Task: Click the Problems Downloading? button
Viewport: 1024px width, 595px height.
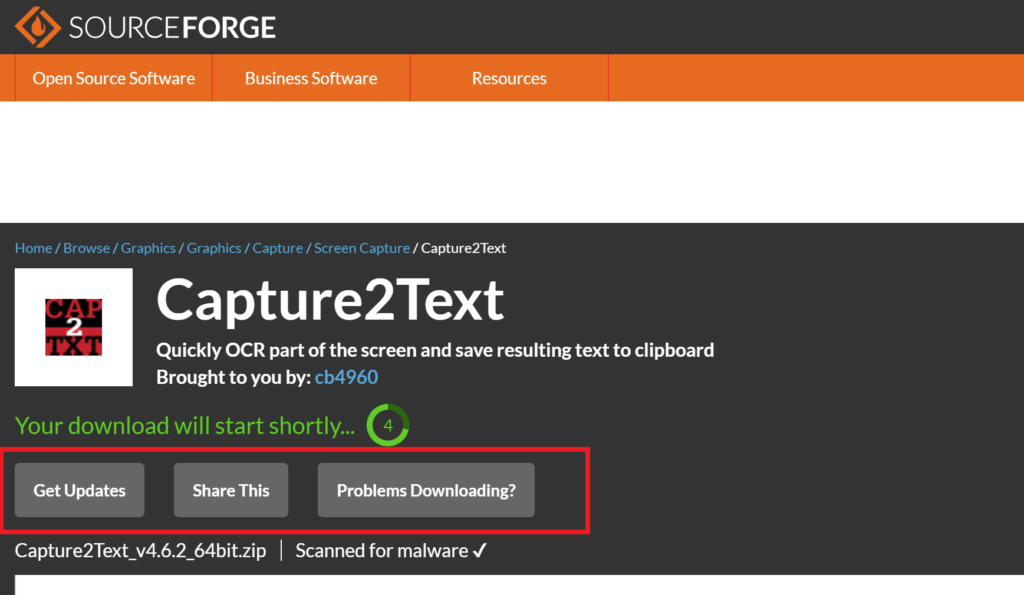Action: click(426, 490)
